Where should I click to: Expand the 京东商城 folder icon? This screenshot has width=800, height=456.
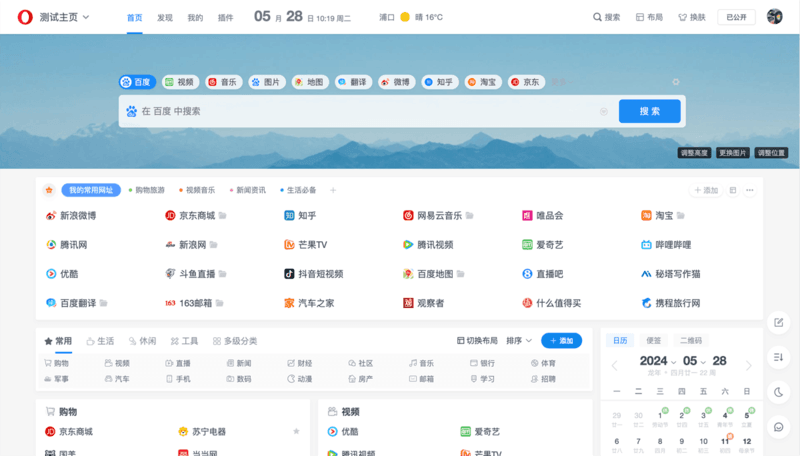tap(222, 216)
